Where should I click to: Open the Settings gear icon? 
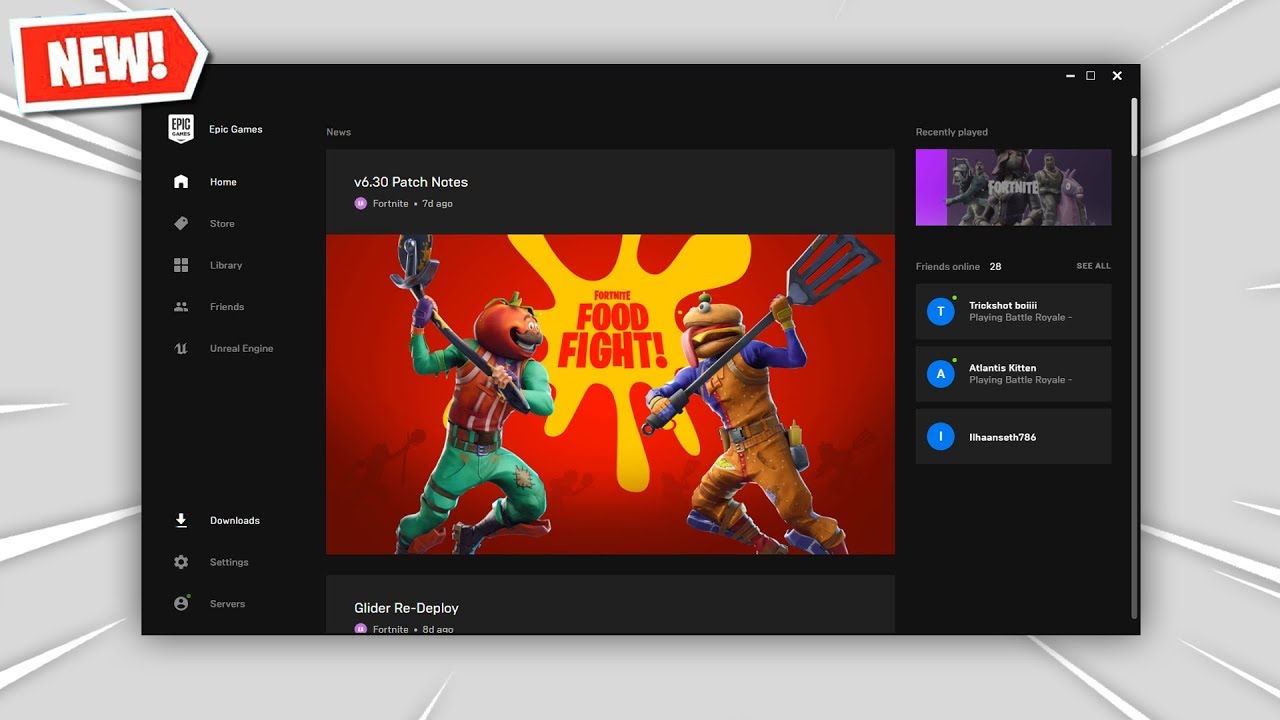coord(181,562)
